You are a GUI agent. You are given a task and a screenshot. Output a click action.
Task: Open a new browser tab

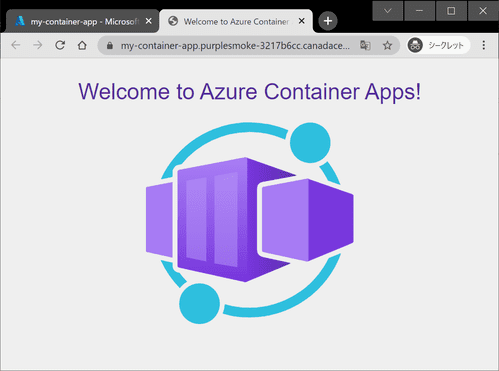point(328,21)
